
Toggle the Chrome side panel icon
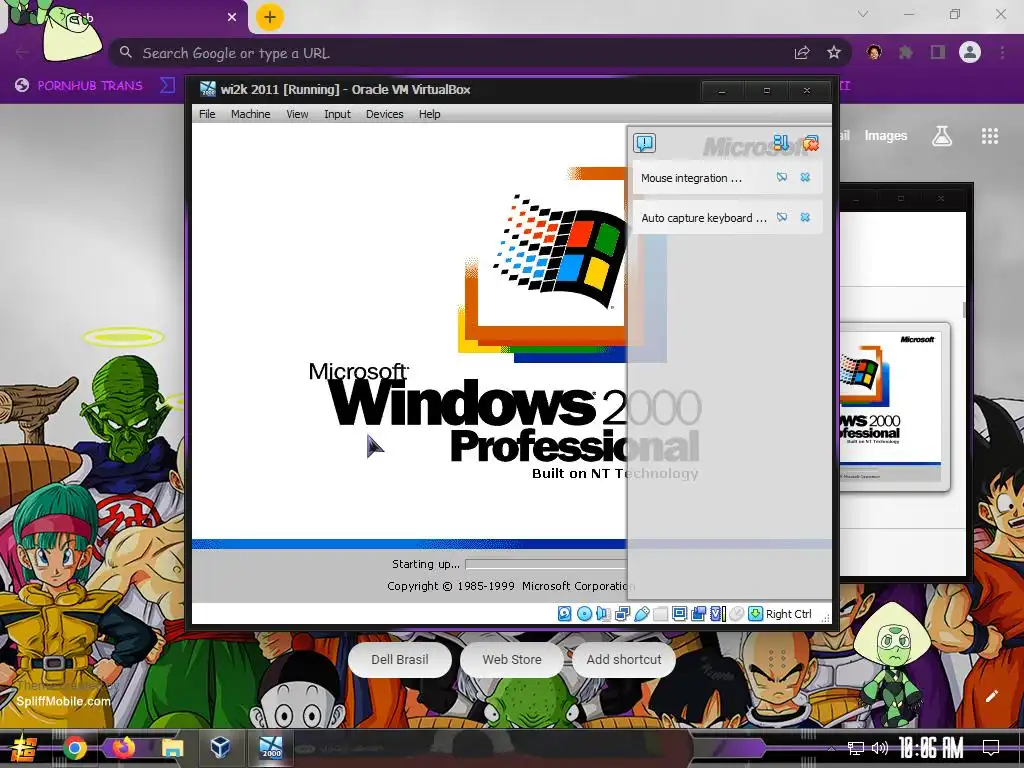[x=938, y=52]
